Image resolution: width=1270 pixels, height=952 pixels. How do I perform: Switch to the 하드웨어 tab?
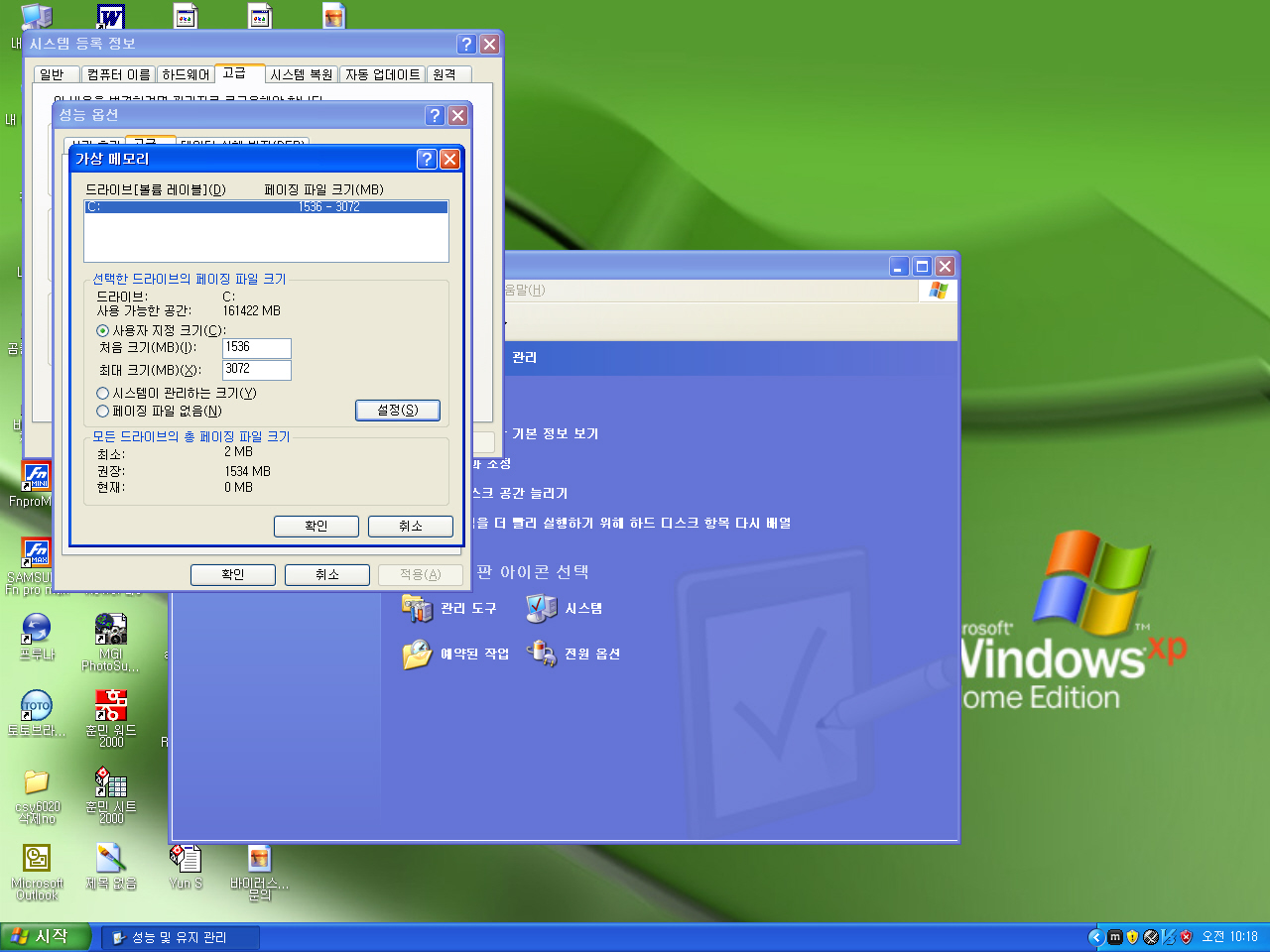pyautogui.click(x=187, y=74)
